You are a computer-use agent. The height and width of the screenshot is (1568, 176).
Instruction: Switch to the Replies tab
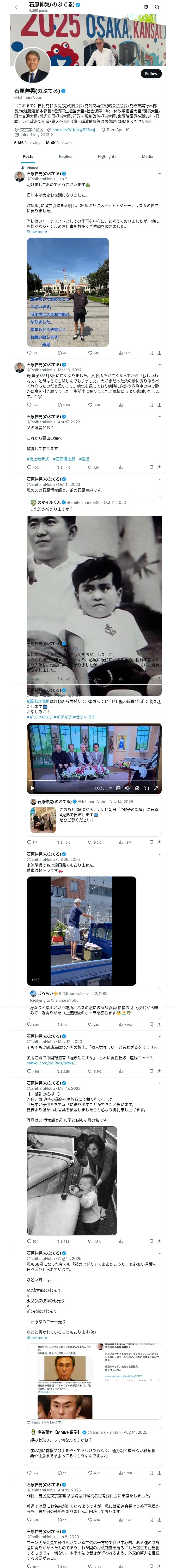coord(65,157)
